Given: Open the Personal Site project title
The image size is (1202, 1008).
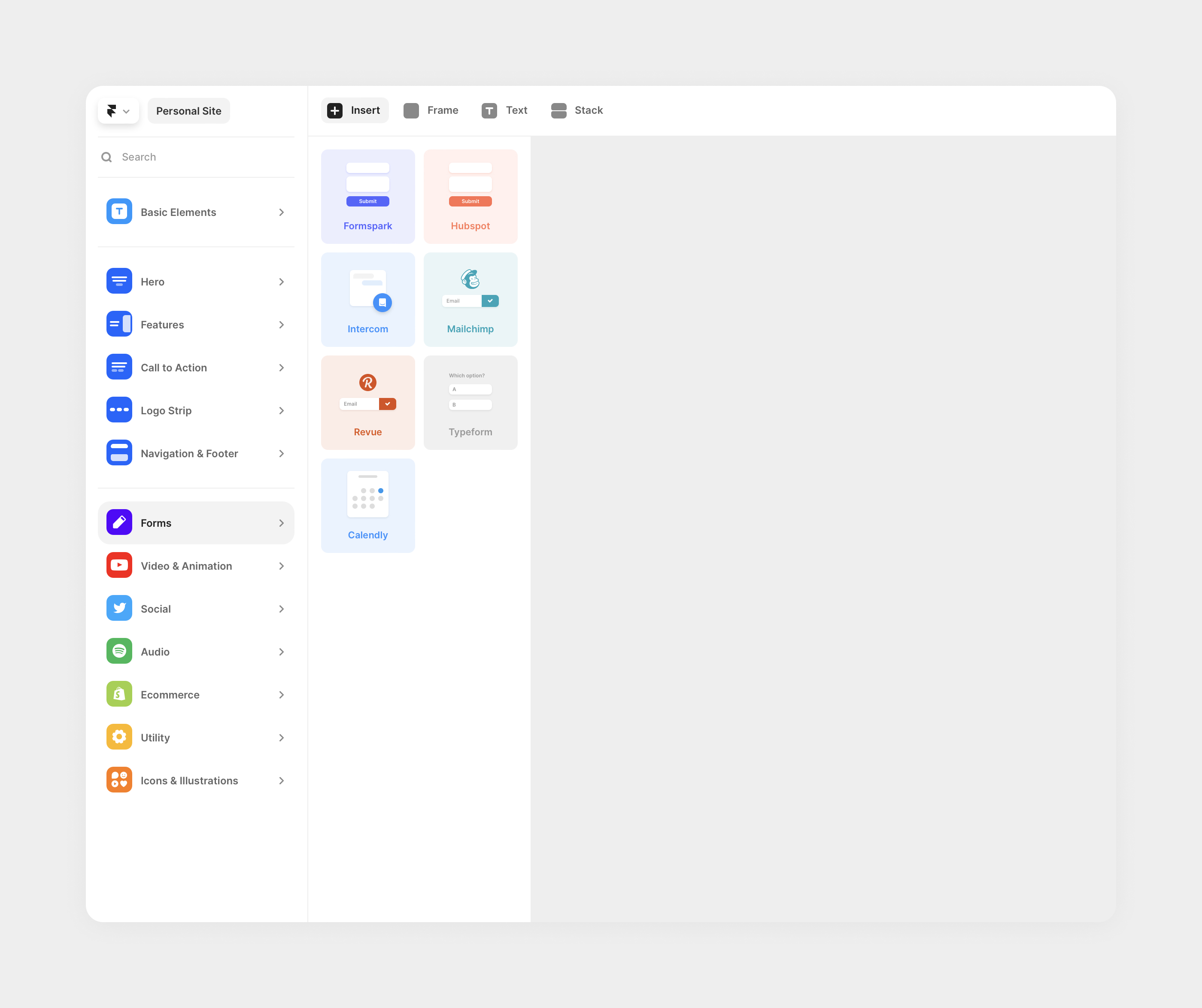Looking at the screenshot, I should pyautogui.click(x=188, y=111).
